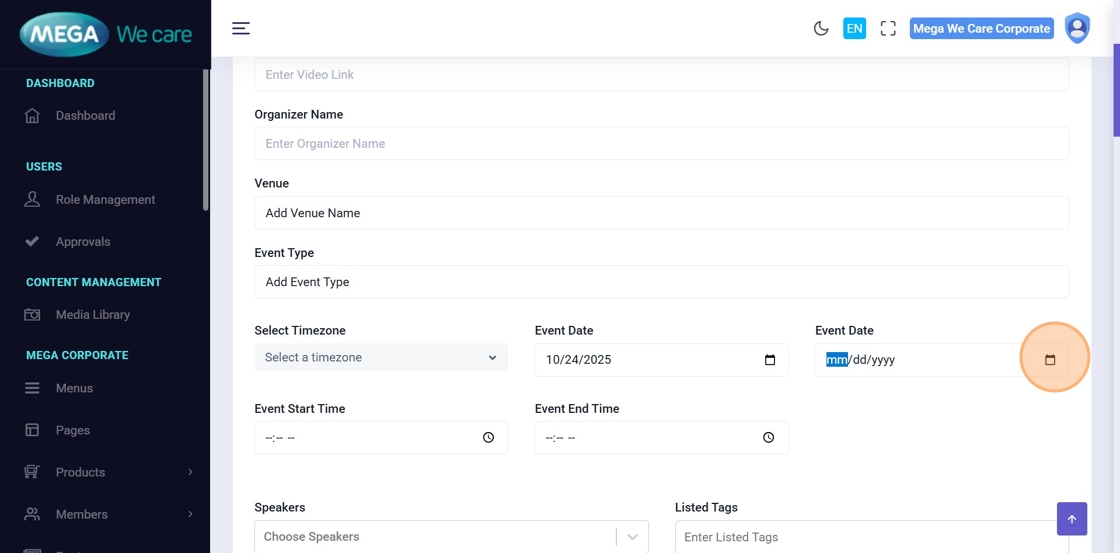This screenshot has height=553, width=1120.
Task: Focus the Organizer Name input field
Action: (x=661, y=144)
